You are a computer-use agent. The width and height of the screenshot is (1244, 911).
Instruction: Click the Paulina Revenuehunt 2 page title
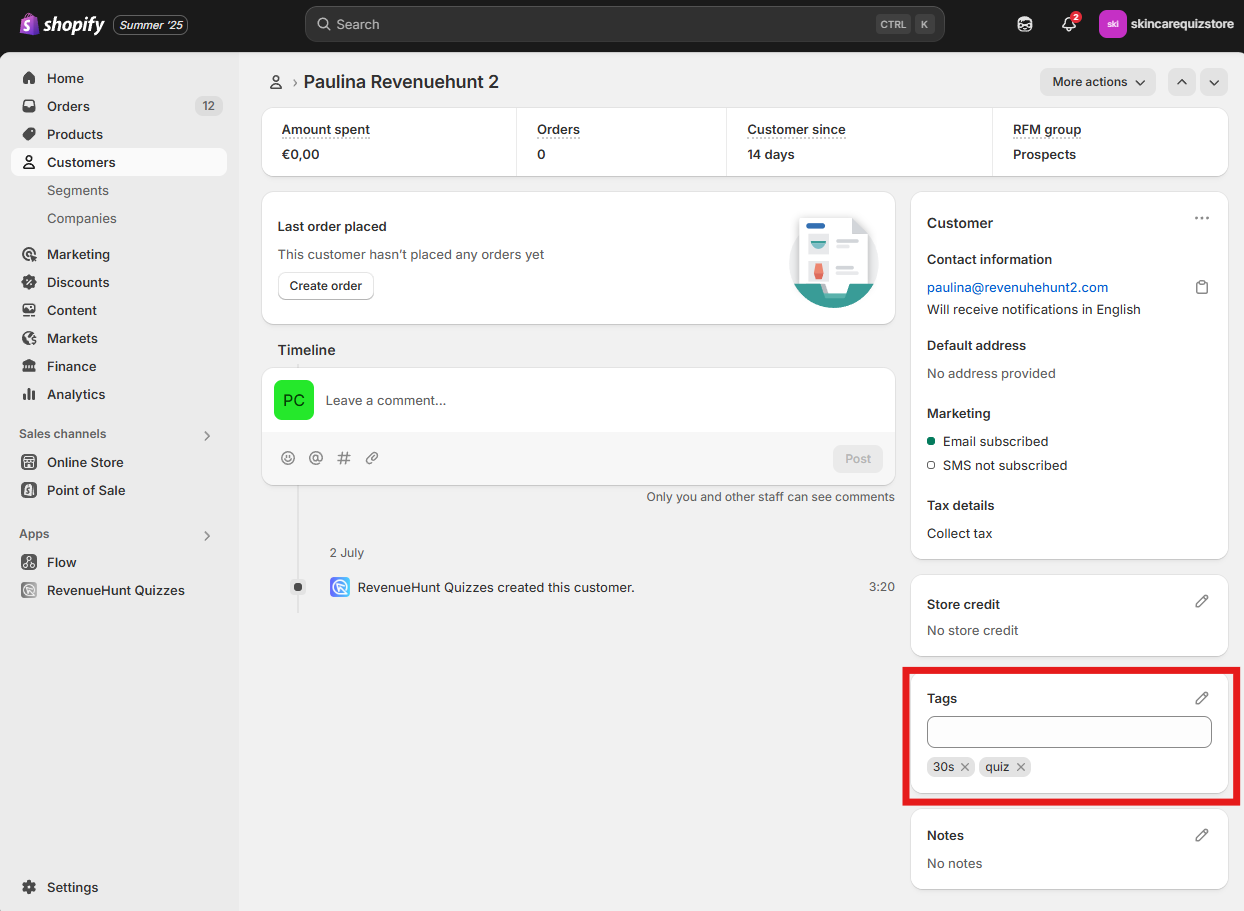click(401, 82)
